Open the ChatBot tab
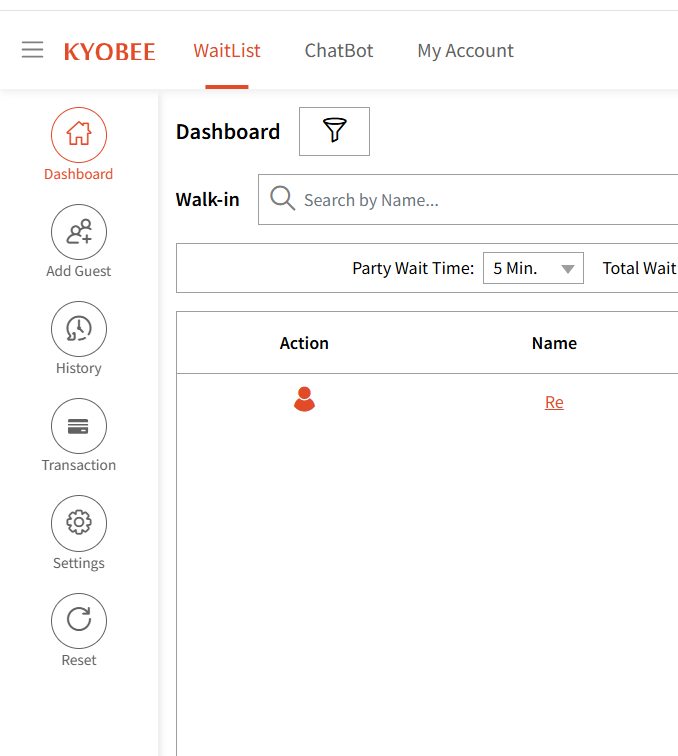The image size is (678, 756). tap(339, 51)
